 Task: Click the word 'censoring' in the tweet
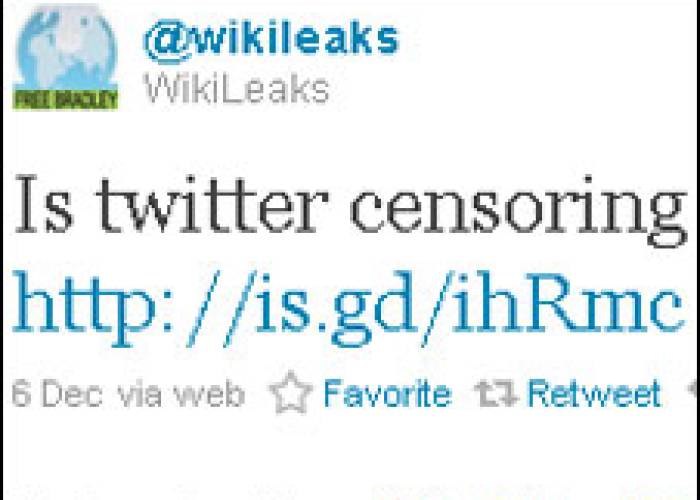[517, 210]
